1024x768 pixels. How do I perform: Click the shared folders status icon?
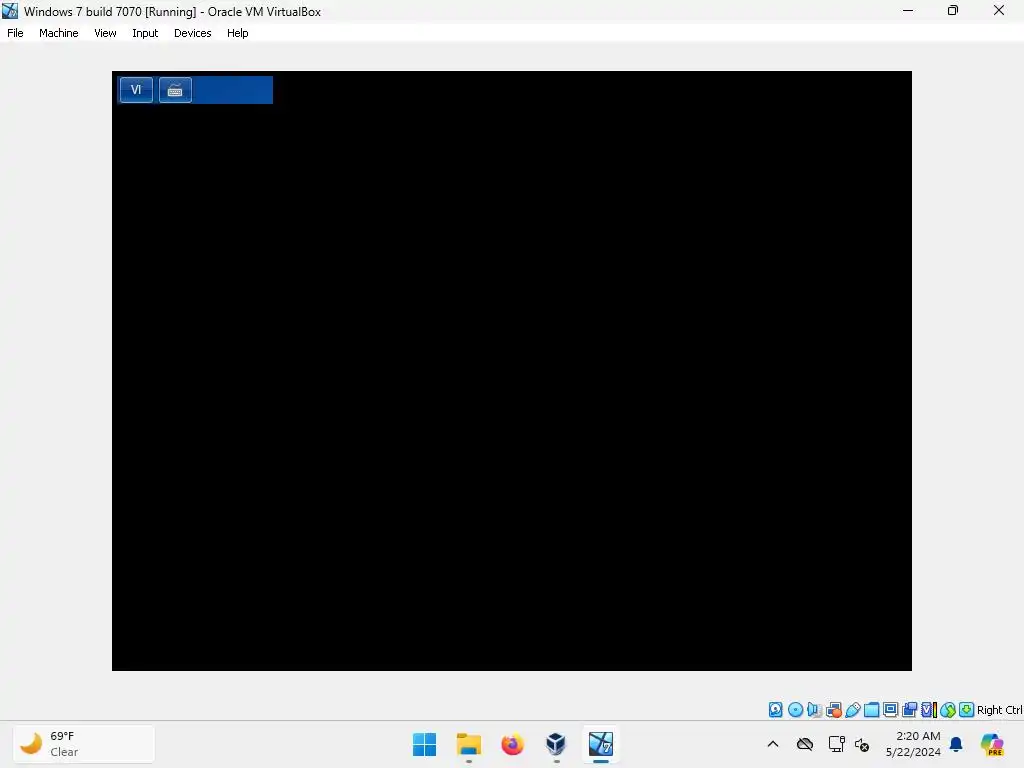coord(871,710)
